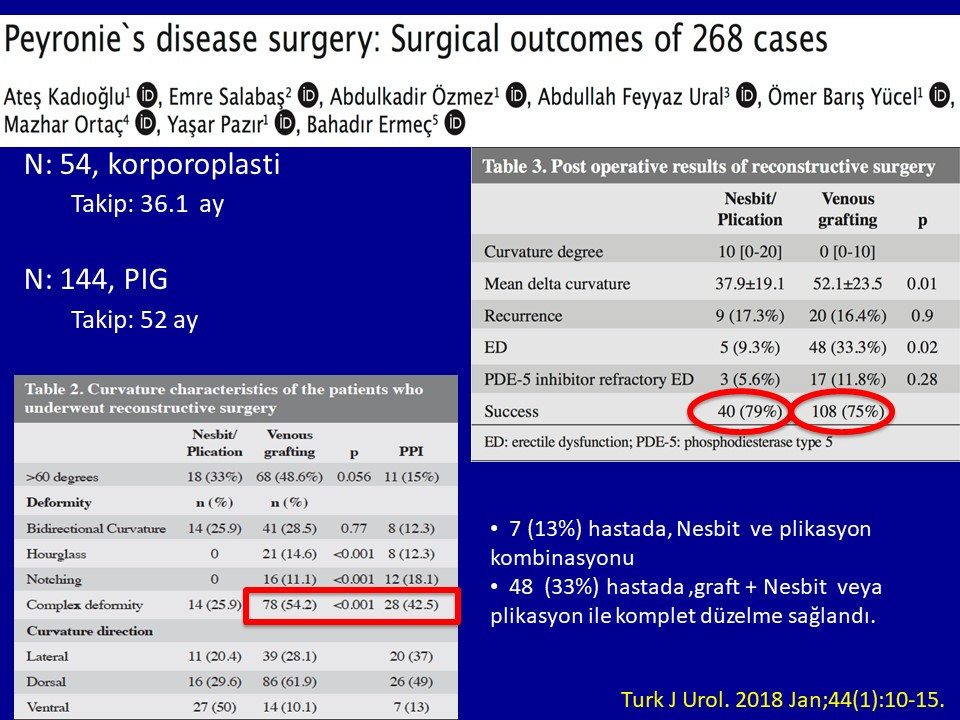
Task: Click the Recurrence value '20 (16.4%)'
Action: pyautogui.click(x=847, y=315)
